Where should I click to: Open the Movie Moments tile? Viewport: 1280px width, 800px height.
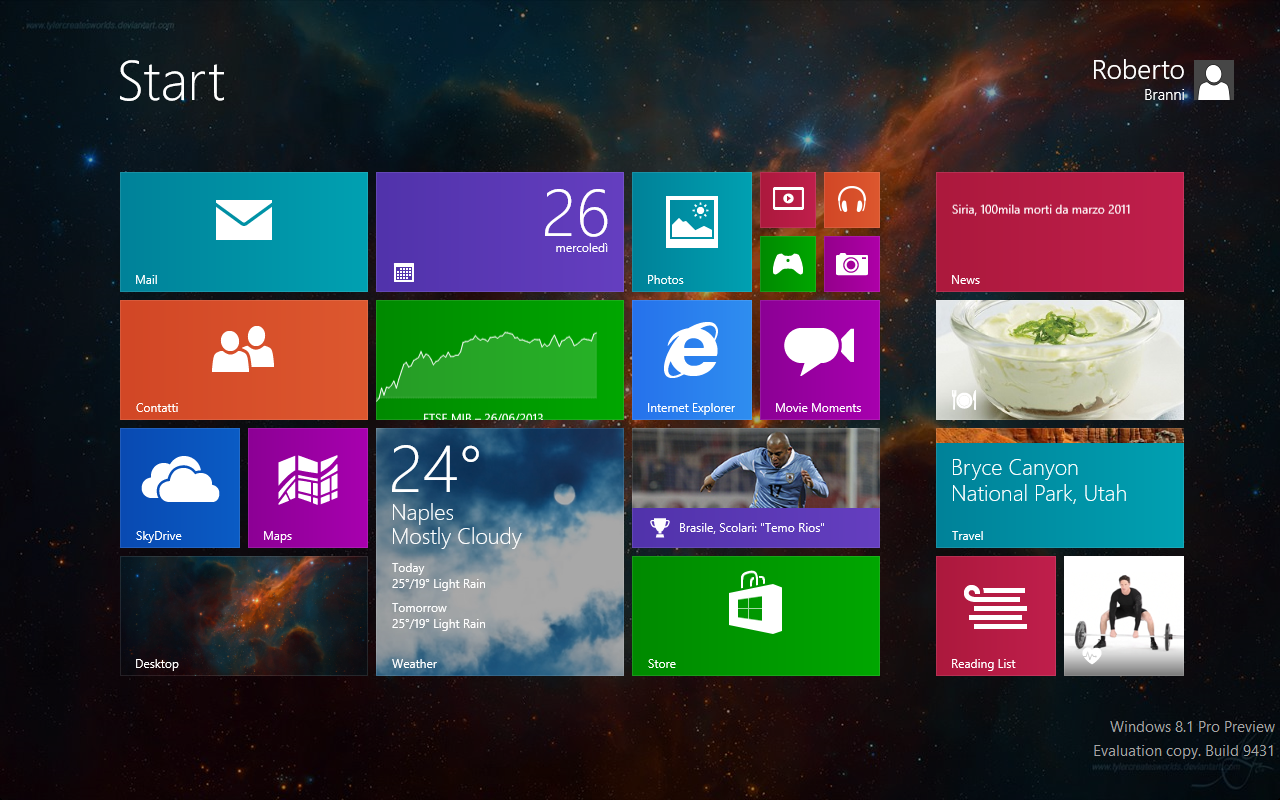point(820,360)
